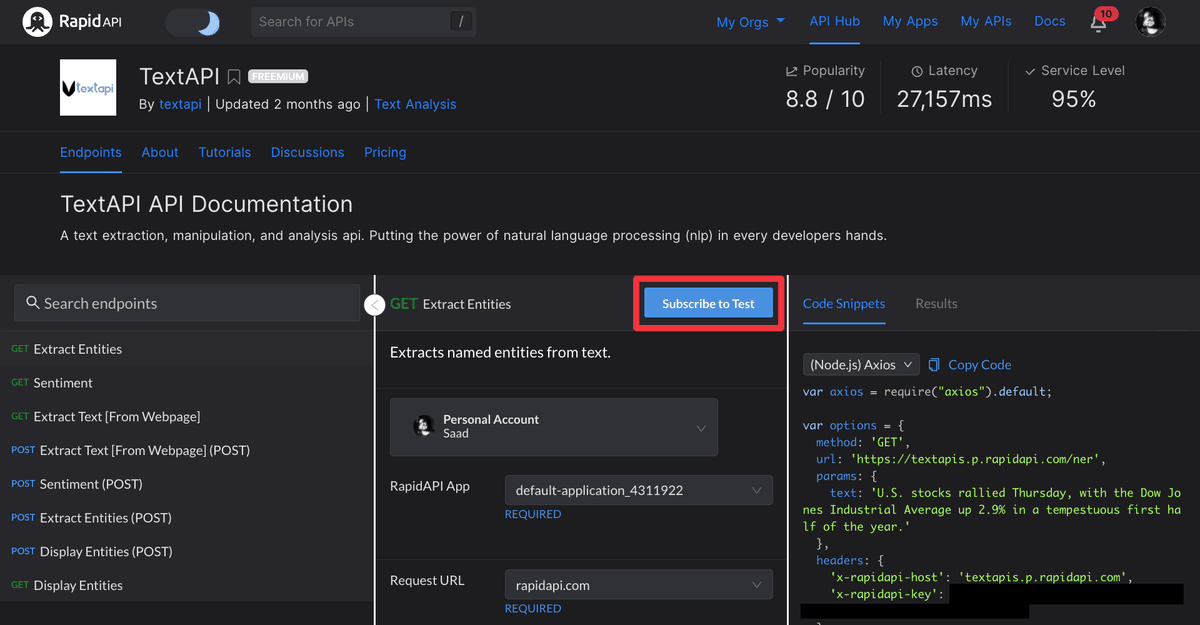The width and height of the screenshot is (1200, 625).
Task: Toggle the dark mode moon switch
Action: pos(193,22)
